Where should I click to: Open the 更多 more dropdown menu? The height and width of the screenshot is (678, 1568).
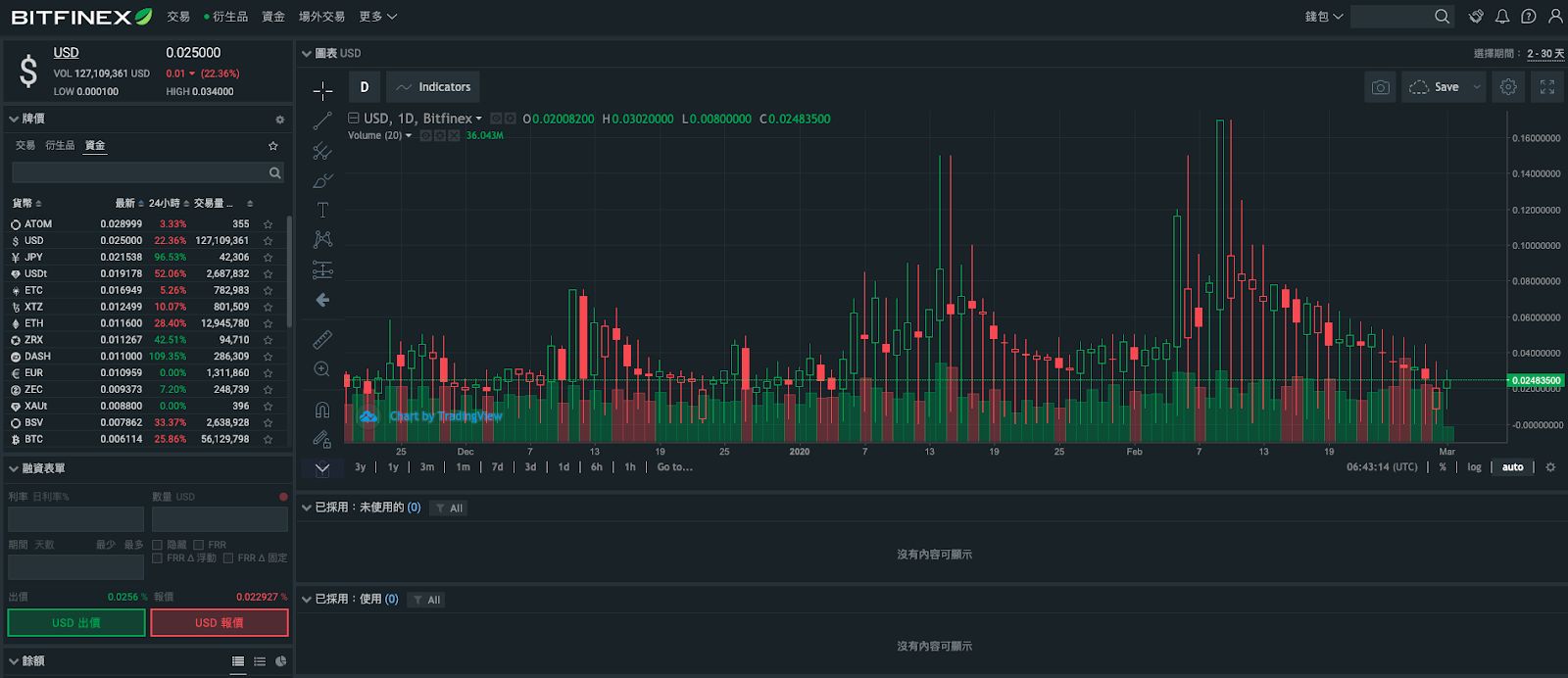(377, 17)
